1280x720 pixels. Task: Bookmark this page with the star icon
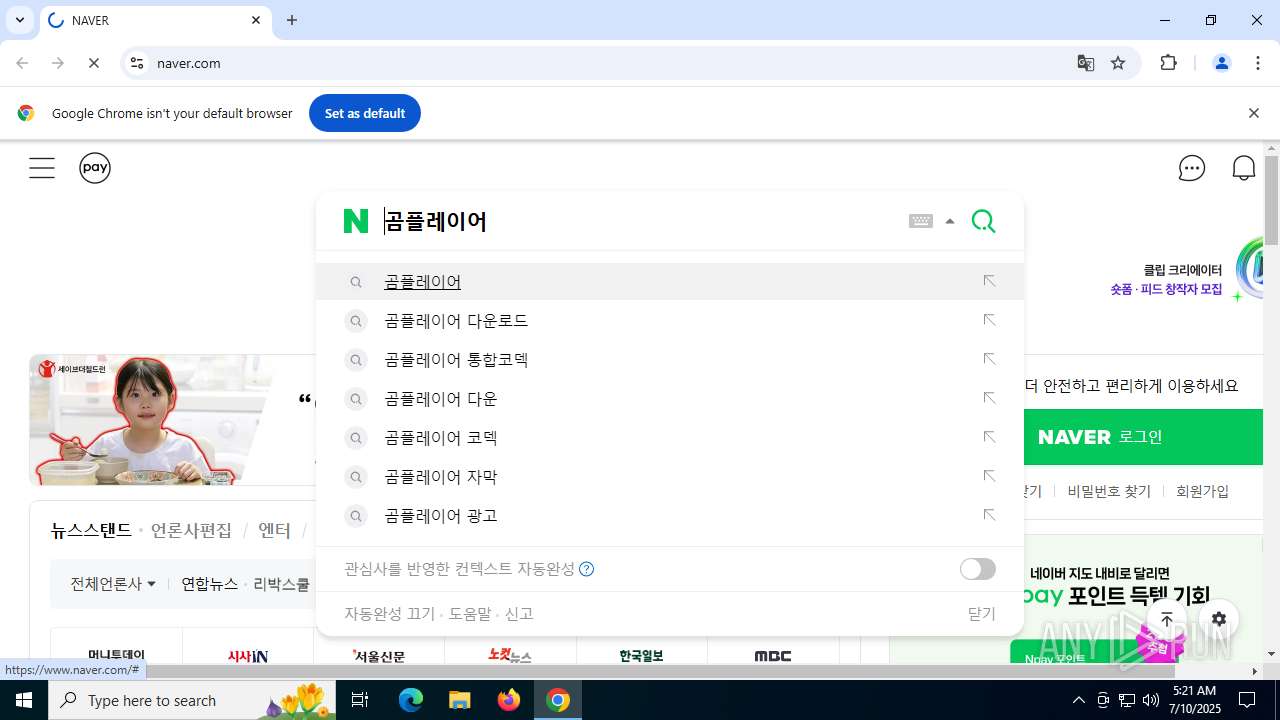1118,63
